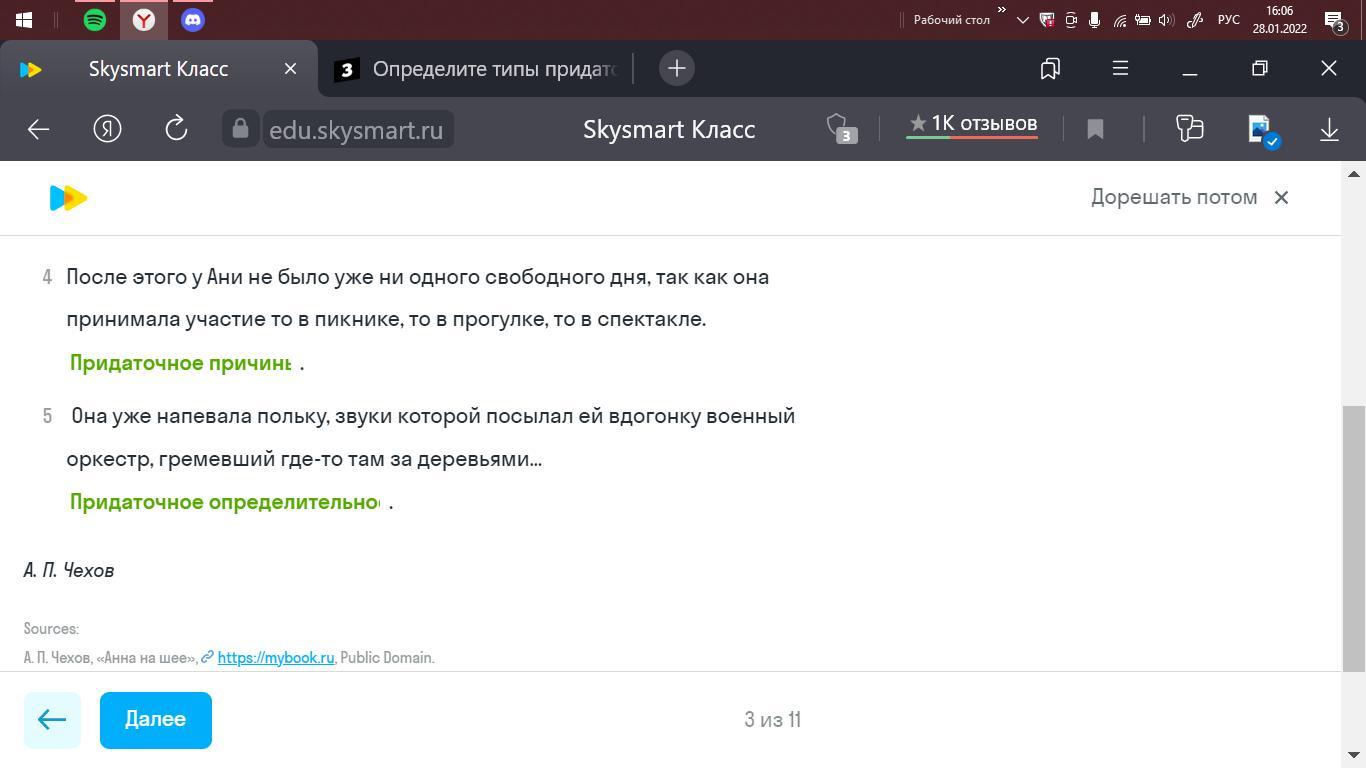Click the А. П. Чехов author text

69,570
